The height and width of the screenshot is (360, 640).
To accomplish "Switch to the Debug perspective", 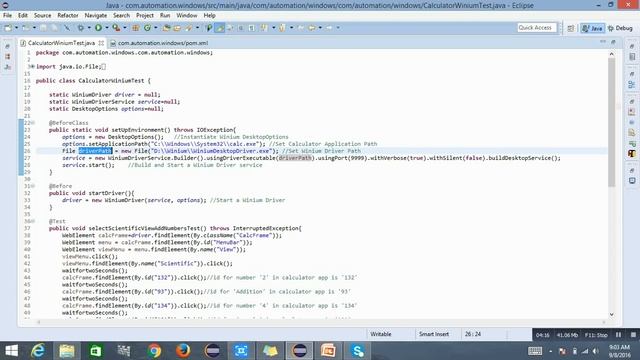I will coord(620,28).
